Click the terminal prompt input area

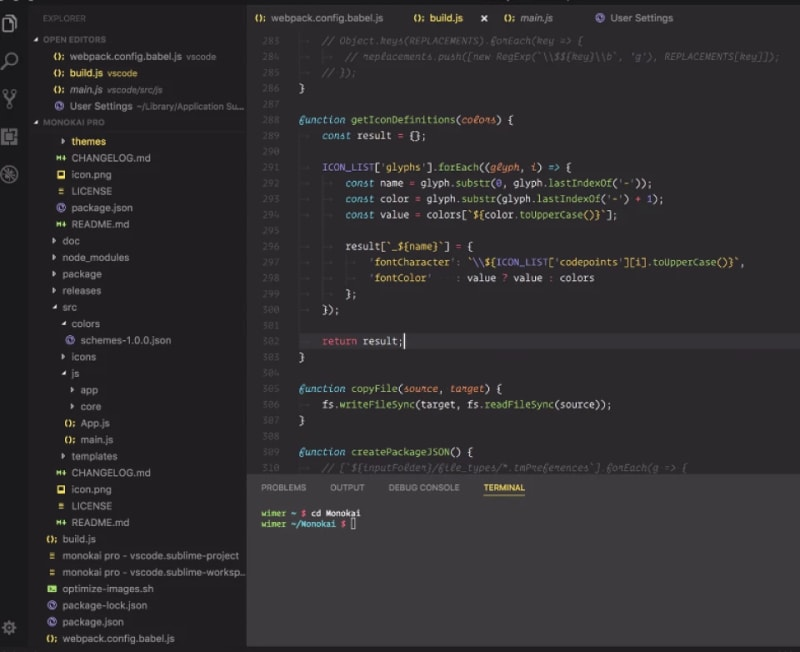click(x=353, y=523)
